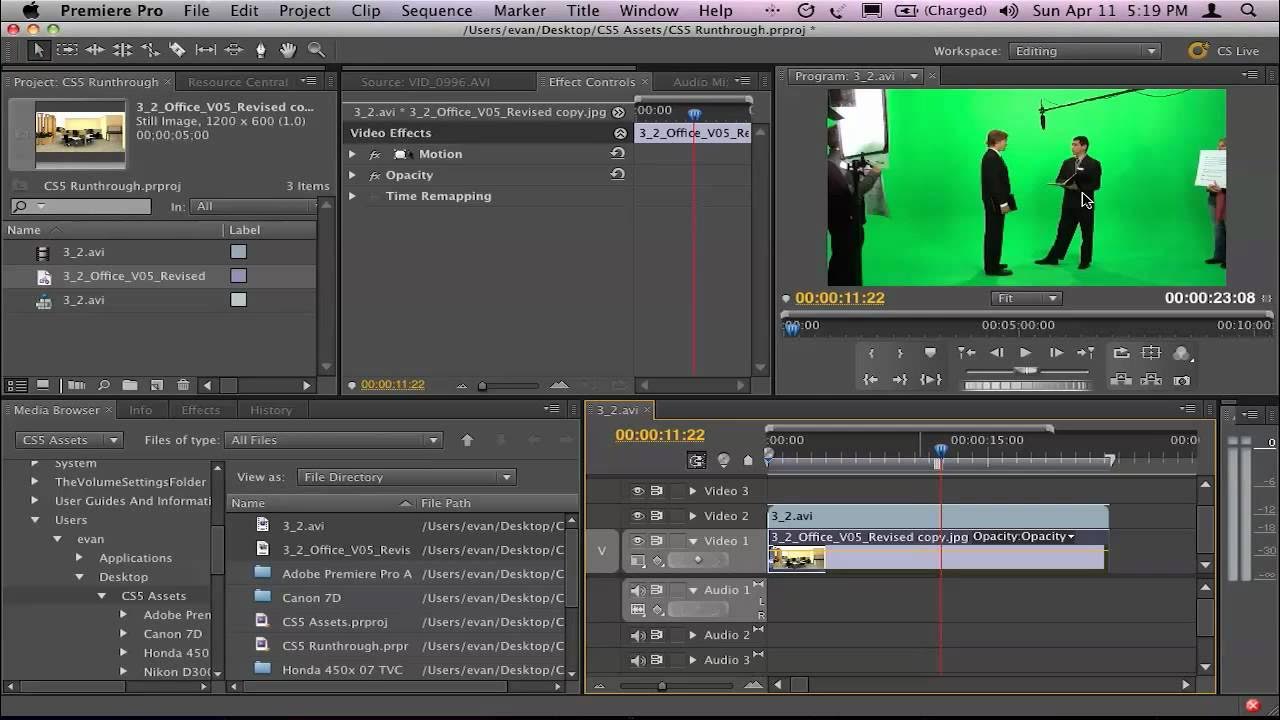This screenshot has width=1280, height=720.
Task: Click the timeline zoom slider handle
Action: (661, 685)
